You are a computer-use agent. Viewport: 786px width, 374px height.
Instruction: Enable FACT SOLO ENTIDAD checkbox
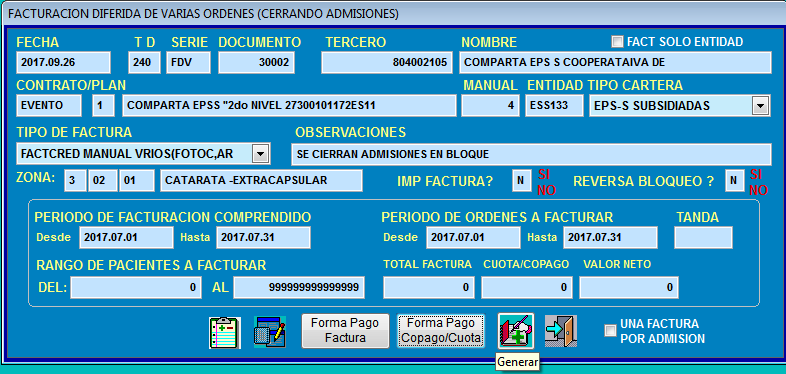(618, 42)
